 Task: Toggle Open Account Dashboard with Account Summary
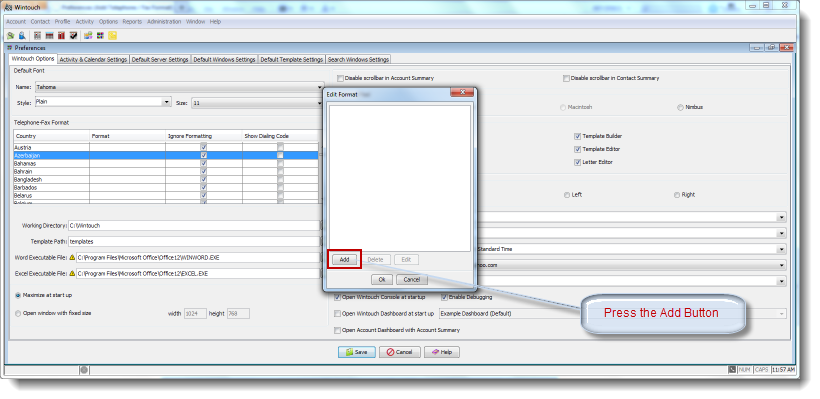pyautogui.click(x=337, y=330)
